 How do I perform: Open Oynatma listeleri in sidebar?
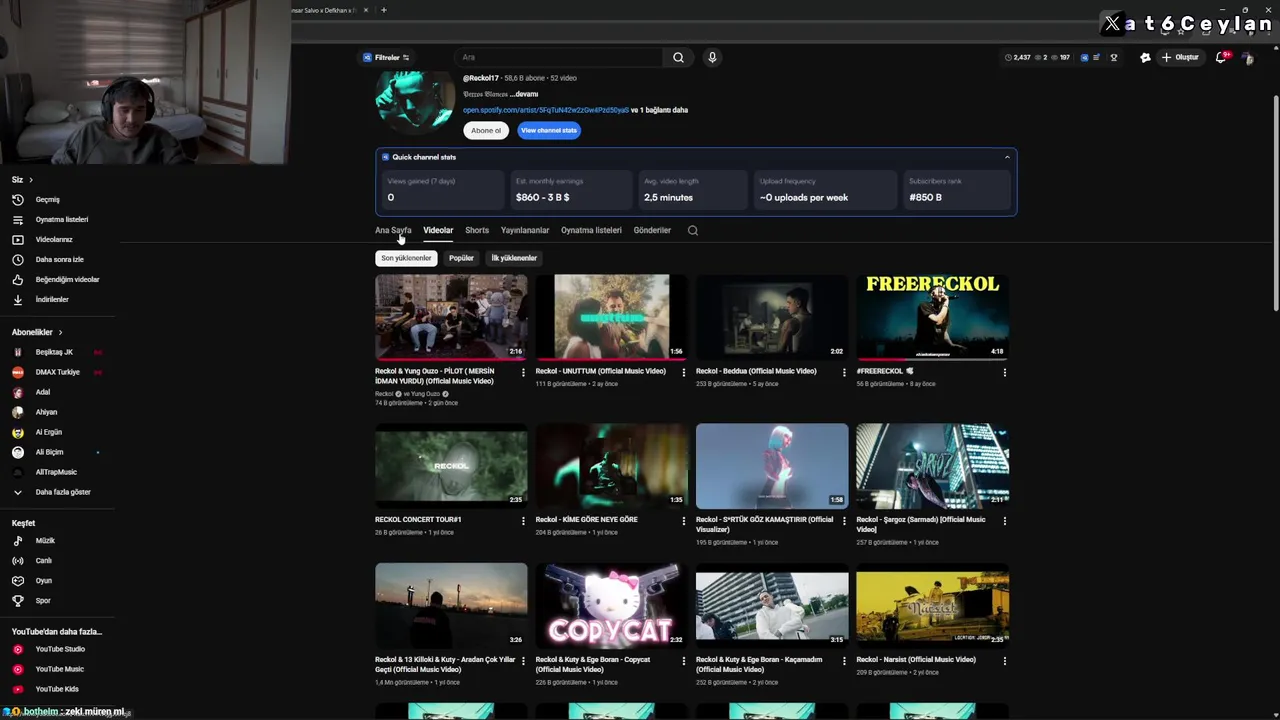[62, 219]
